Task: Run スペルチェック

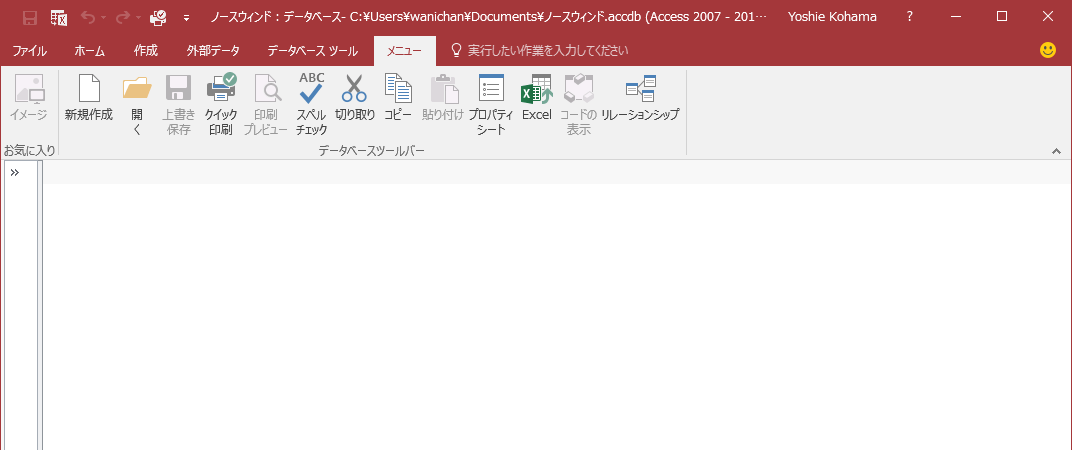Action: click(312, 105)
